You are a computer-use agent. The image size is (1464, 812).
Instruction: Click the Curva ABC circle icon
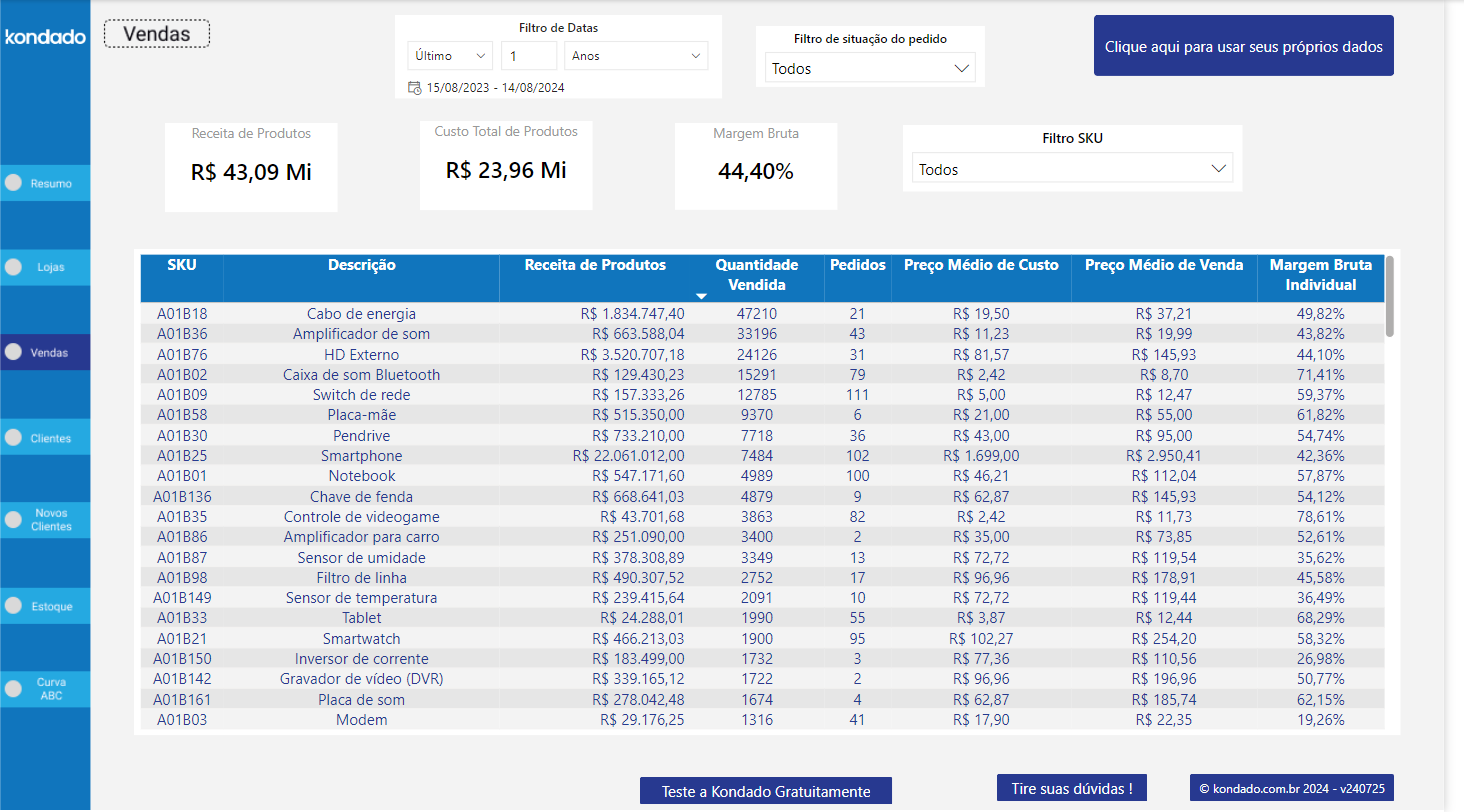point(14,688)
